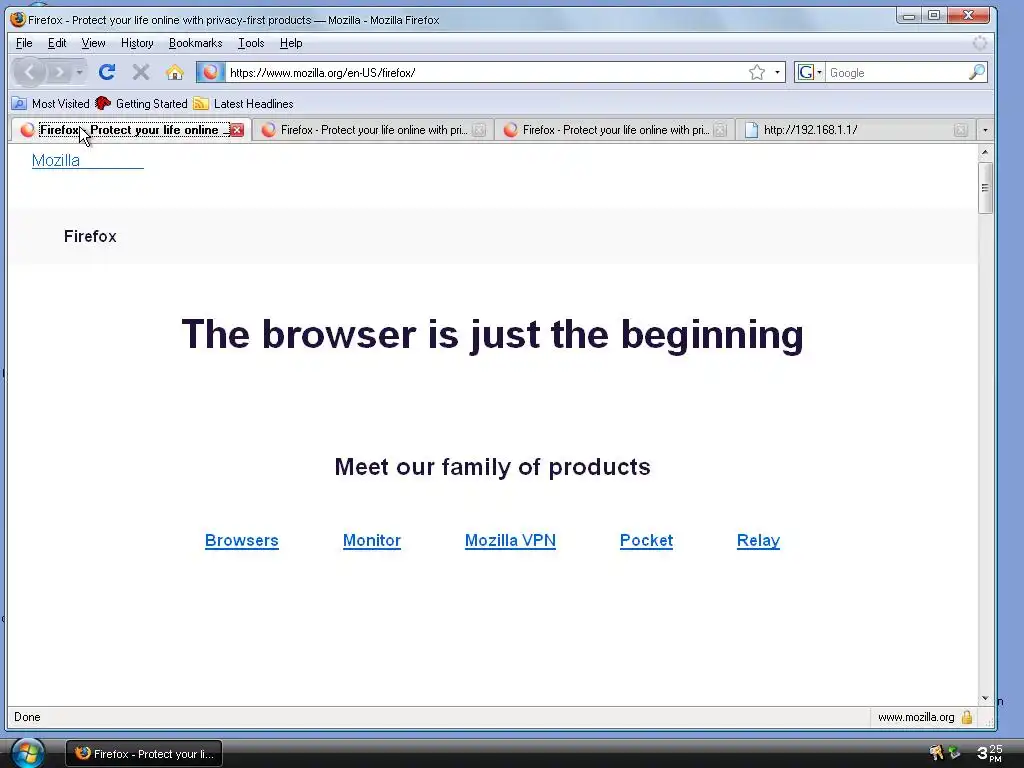Reload the current page
The width and height of the screenshot is (1024, 768).
pyautogui.click(x=107, y=72)
